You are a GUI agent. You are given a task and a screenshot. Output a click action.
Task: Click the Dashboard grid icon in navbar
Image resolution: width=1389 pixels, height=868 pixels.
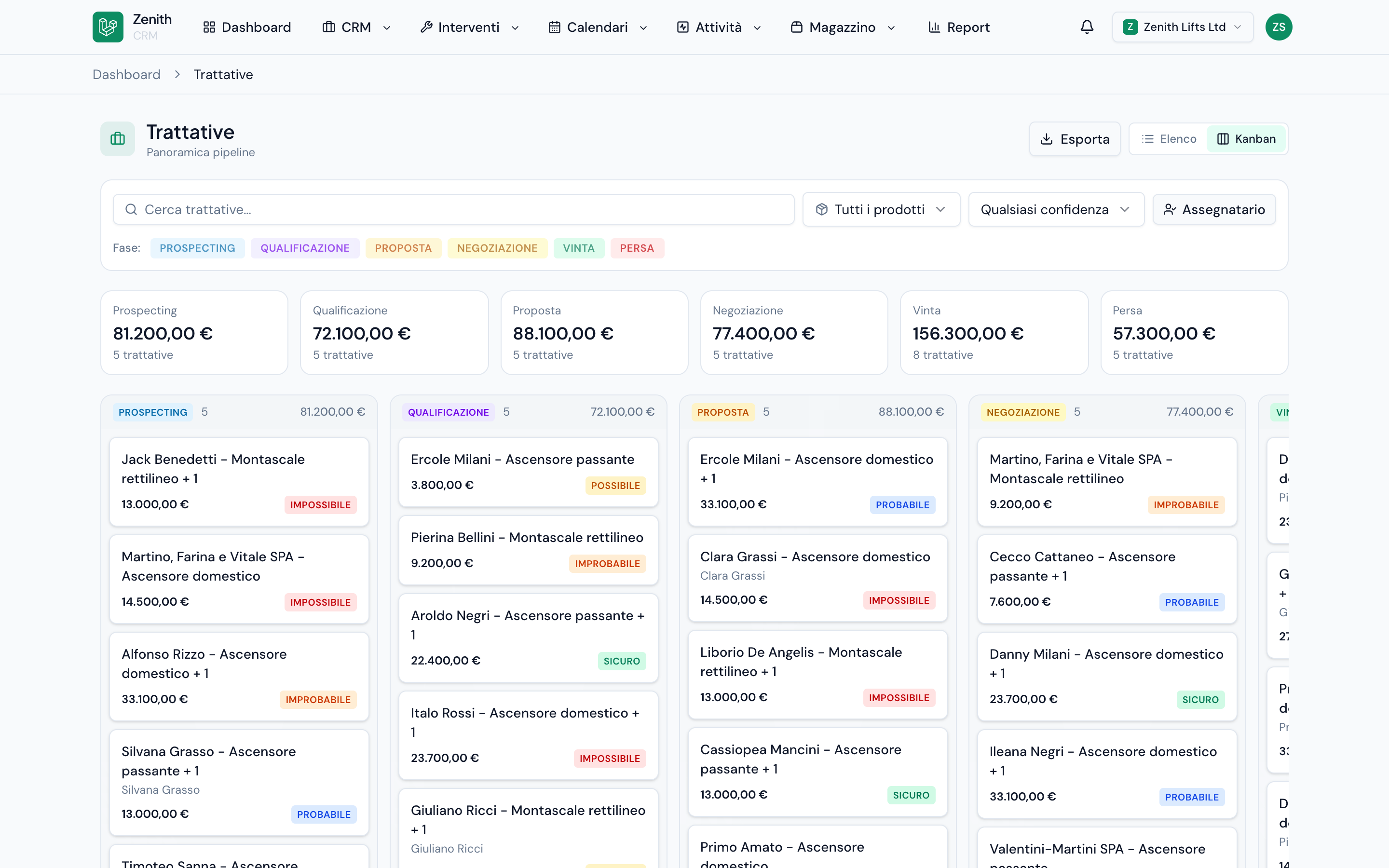coord(209,27)
